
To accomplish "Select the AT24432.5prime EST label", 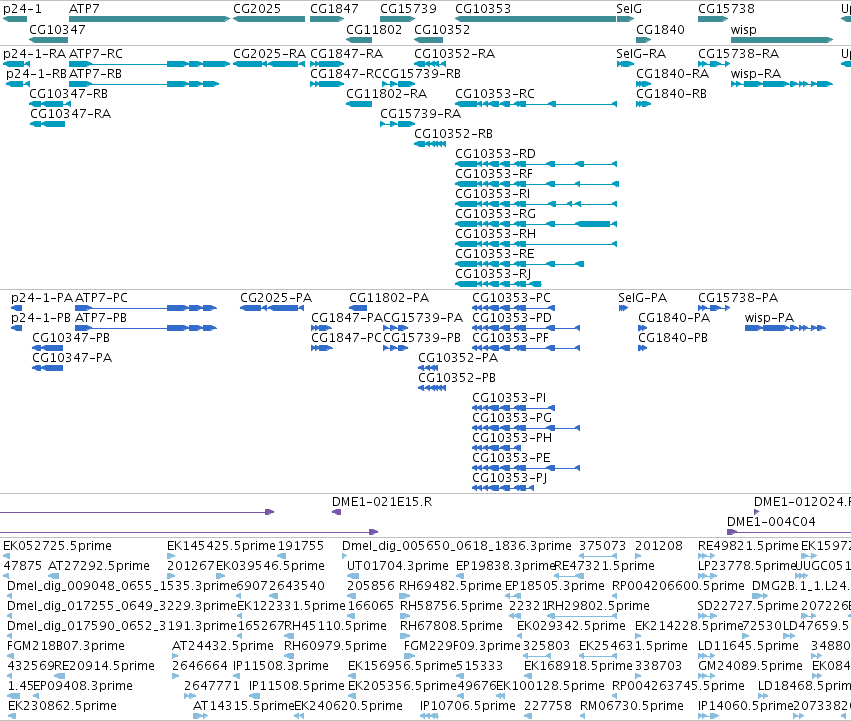I will pos(223,646).
